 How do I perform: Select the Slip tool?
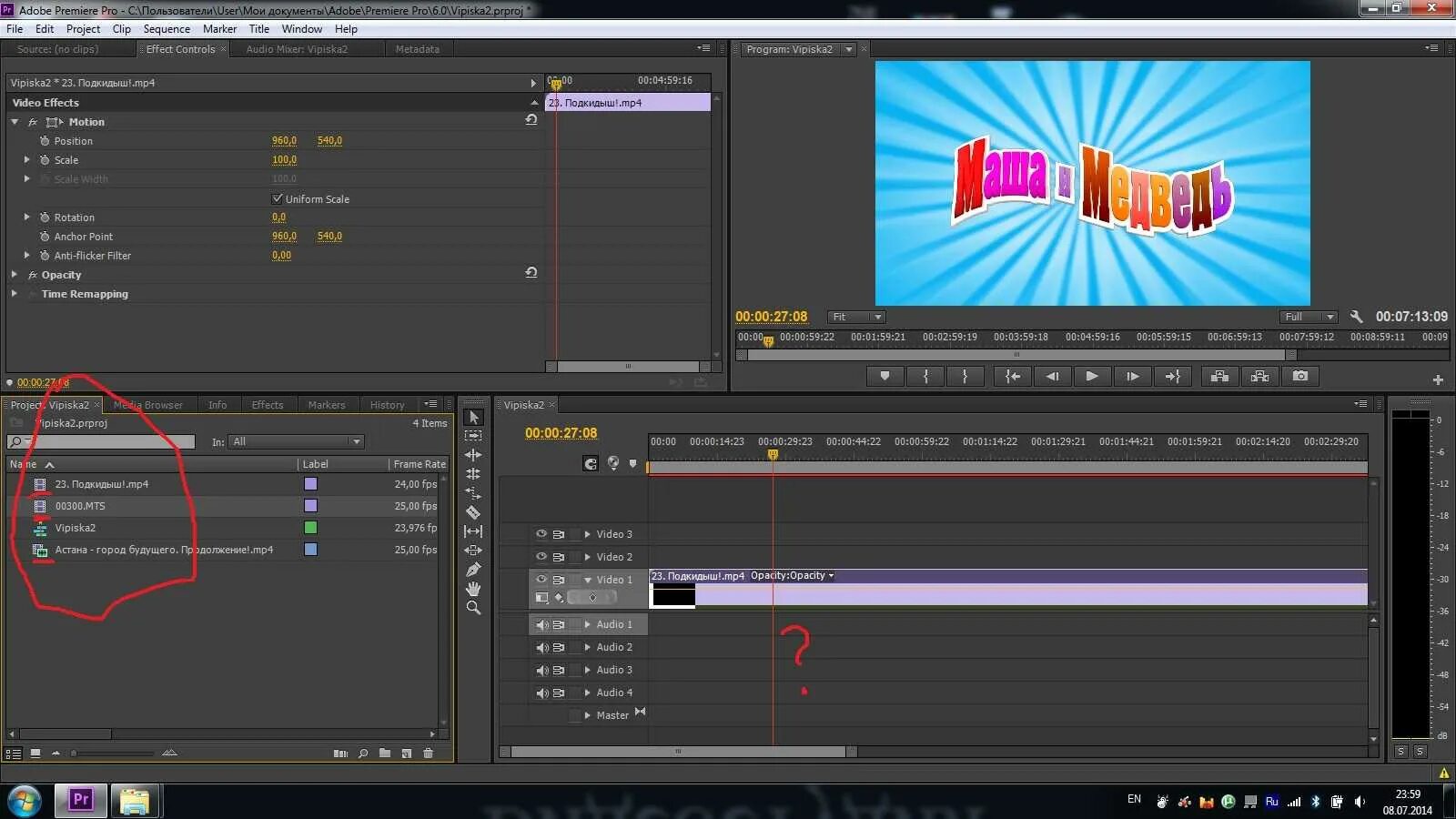coord(473,531)
